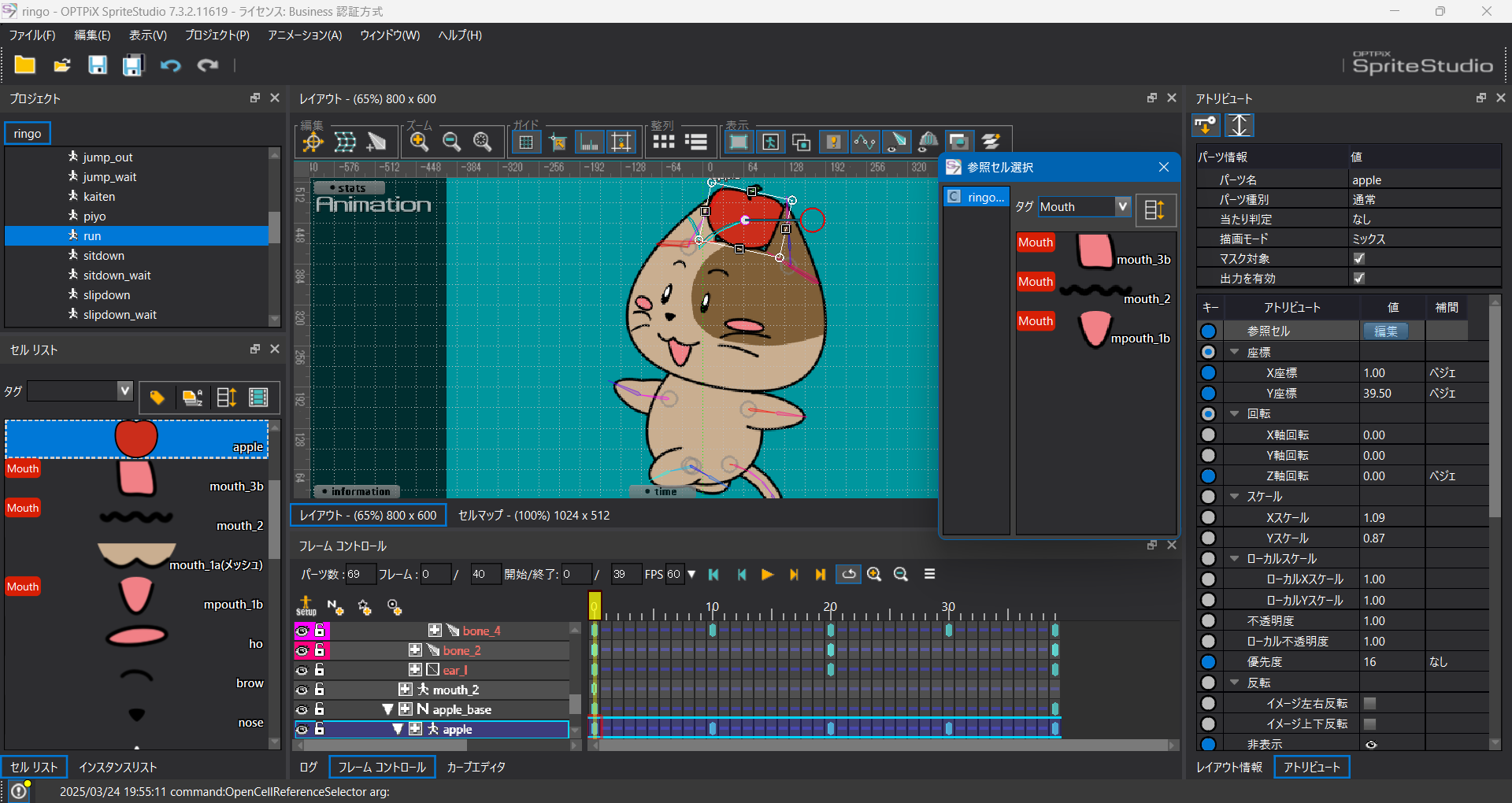The height and width of the screenshot is (803, 1512).
Task: Click the layer list horizontal scrollbar
Action: pyautogui.click(x=386, y=745)
